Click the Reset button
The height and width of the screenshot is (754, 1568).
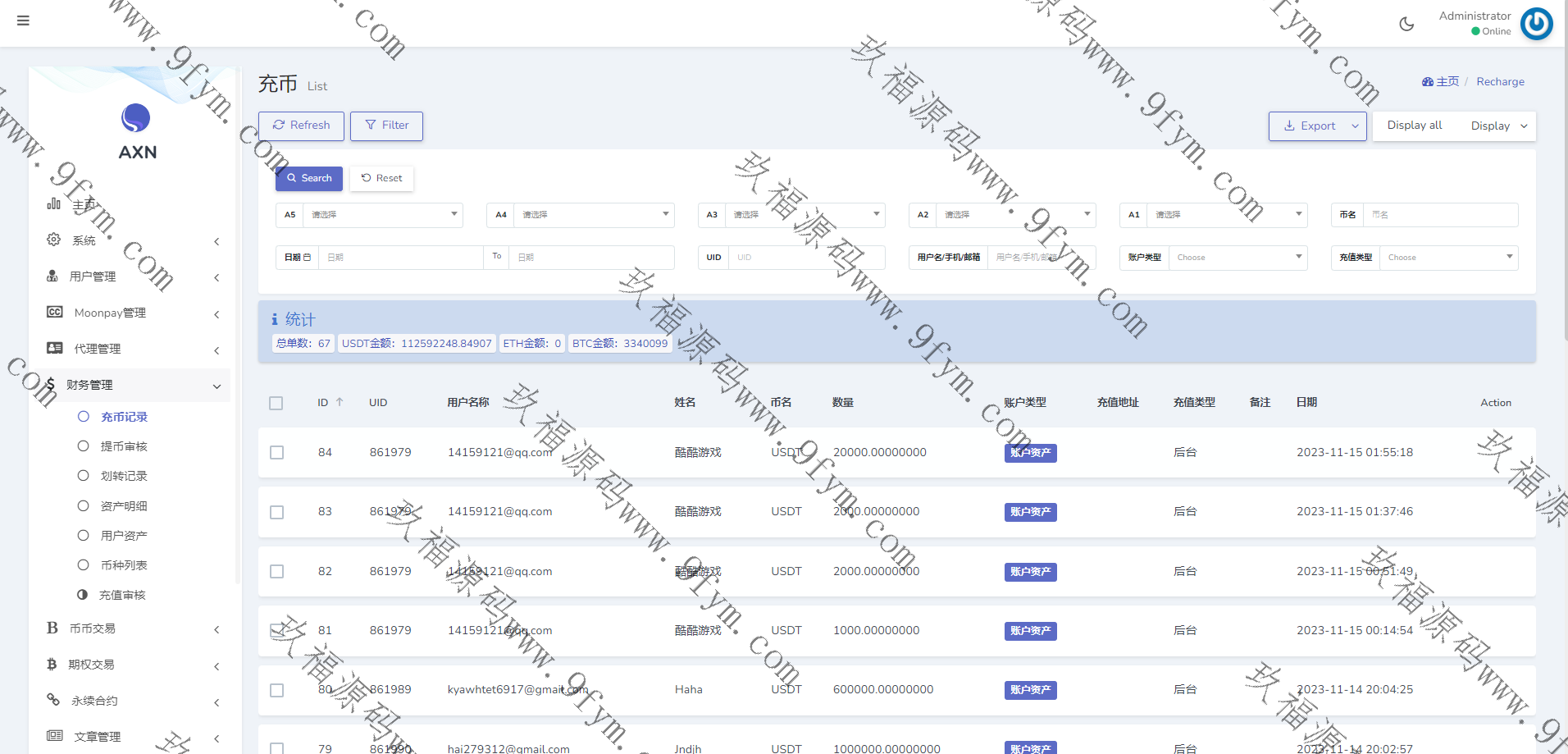click(x=381, y=178)
